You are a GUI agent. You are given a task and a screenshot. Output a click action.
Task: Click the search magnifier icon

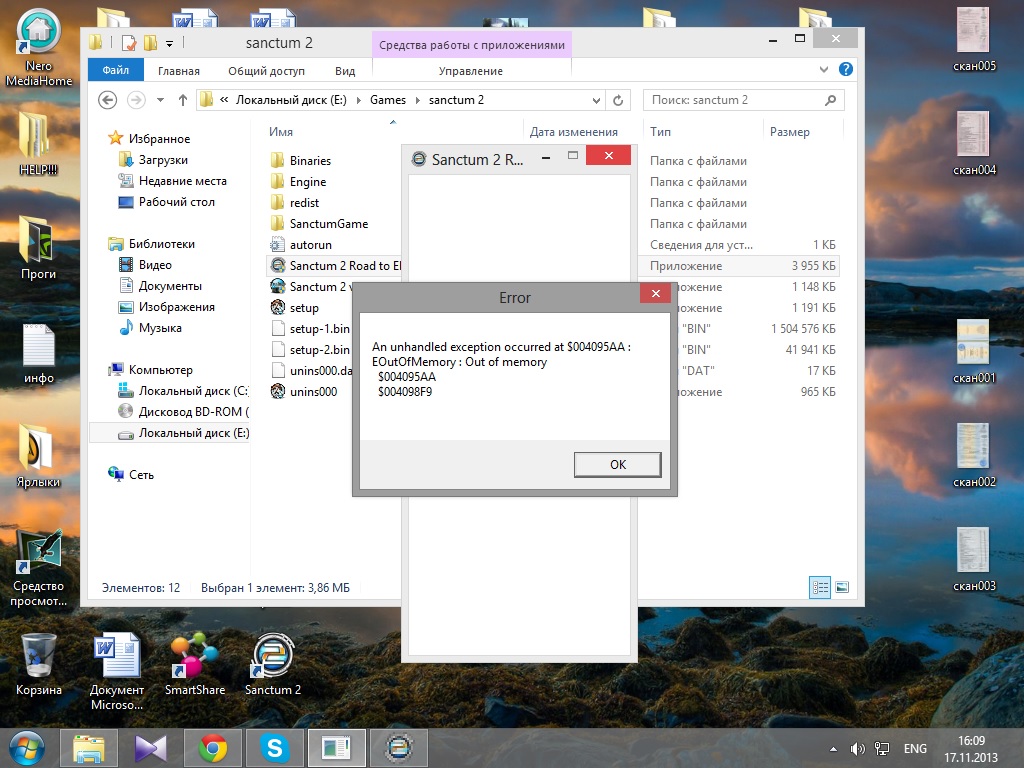(831, 100)
